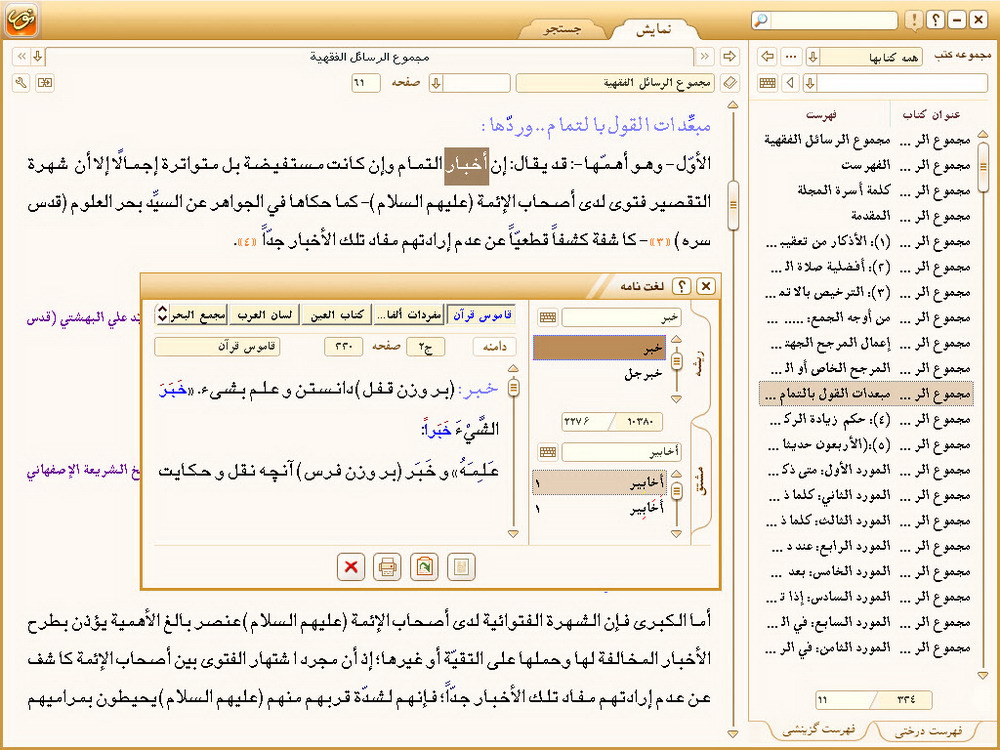Switch to the جستجو tab
This screenshot has width=1000, height=750.
(562, 29)
